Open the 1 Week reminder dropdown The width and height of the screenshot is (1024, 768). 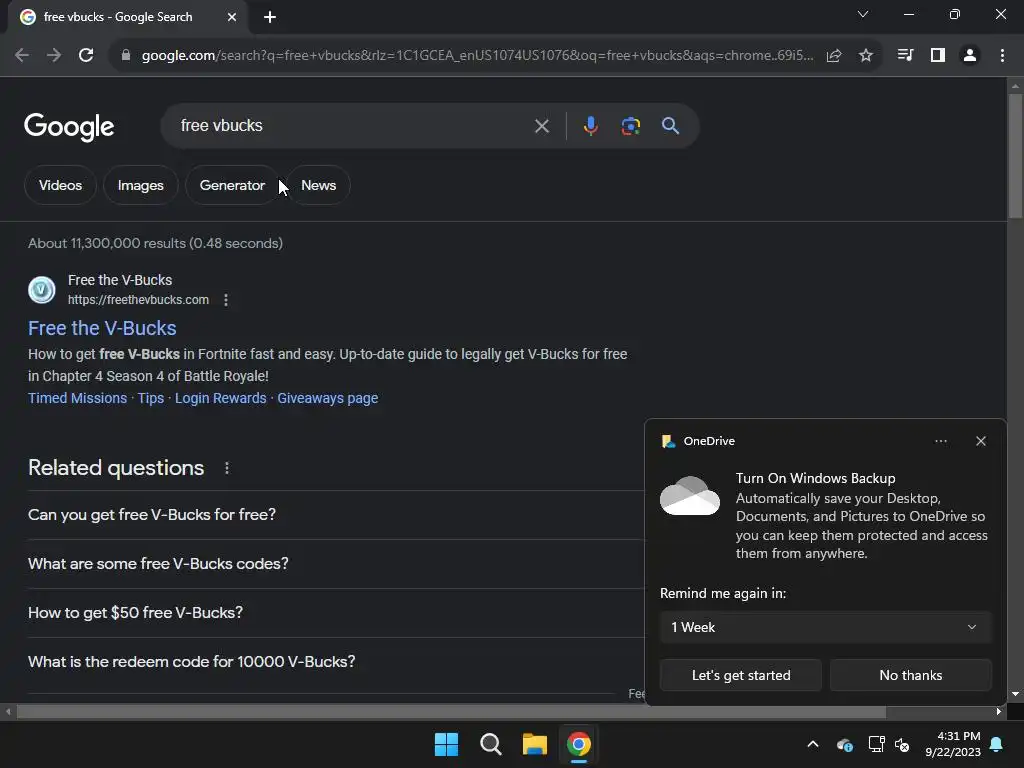(x=825, y=628)
